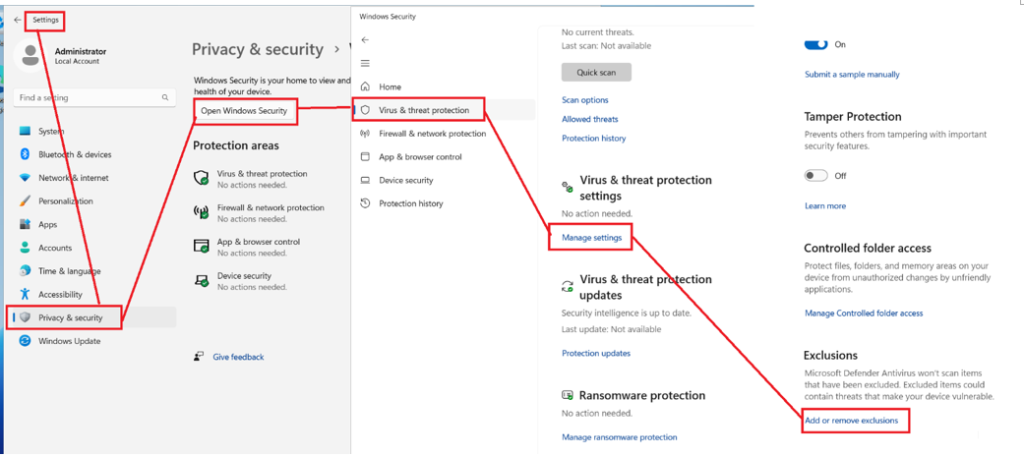Click the back arrow next to Settings
This screenshot has width=1024, height=456.
pyautogui.click(x=17, y=19)
